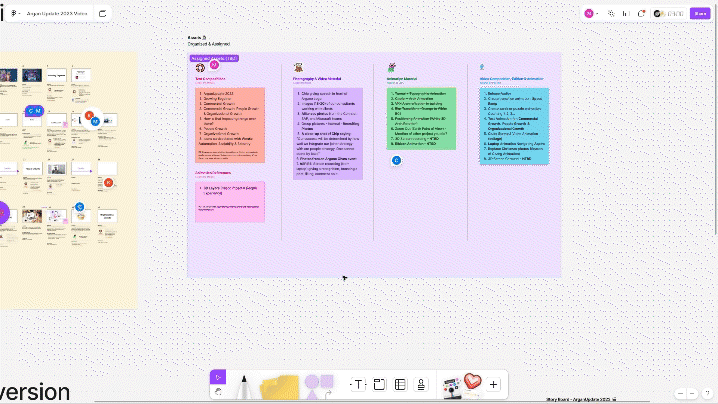The width and height of the screenshot is (718, 404).
Task: Select the Move cursor tool
Action: point(218,377)
